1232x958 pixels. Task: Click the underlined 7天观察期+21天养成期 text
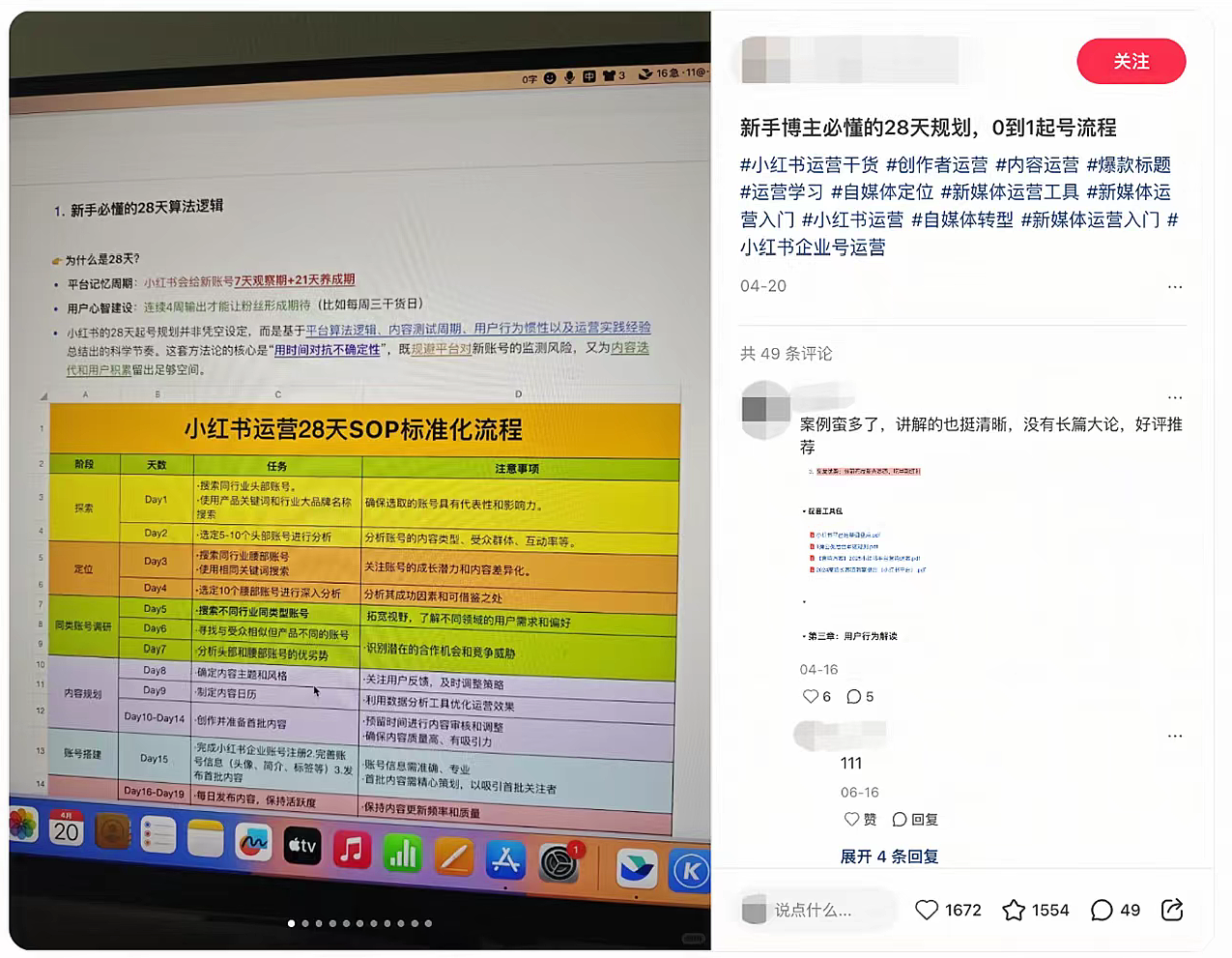[294, 280]
